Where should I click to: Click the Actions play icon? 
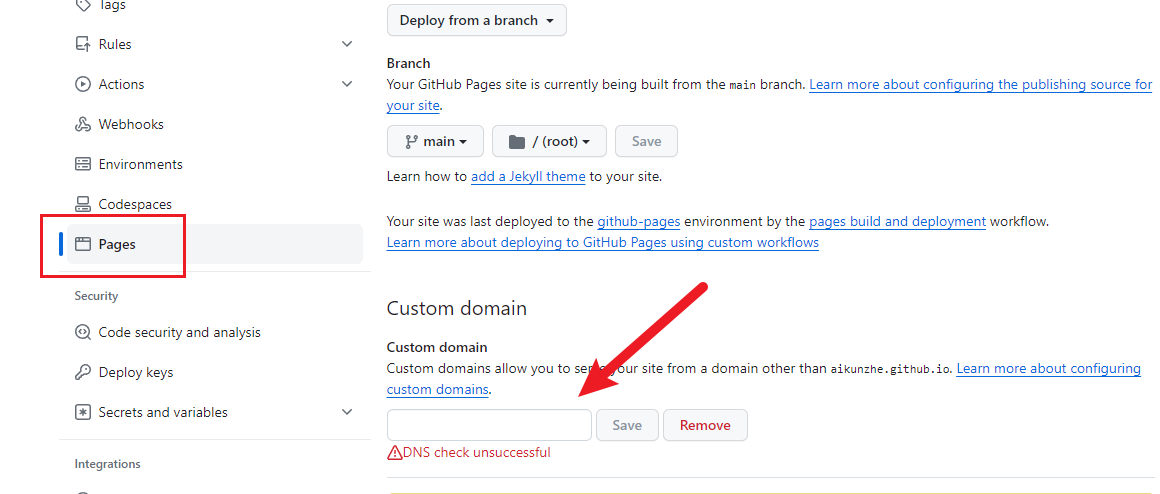(x=83, y=84)
